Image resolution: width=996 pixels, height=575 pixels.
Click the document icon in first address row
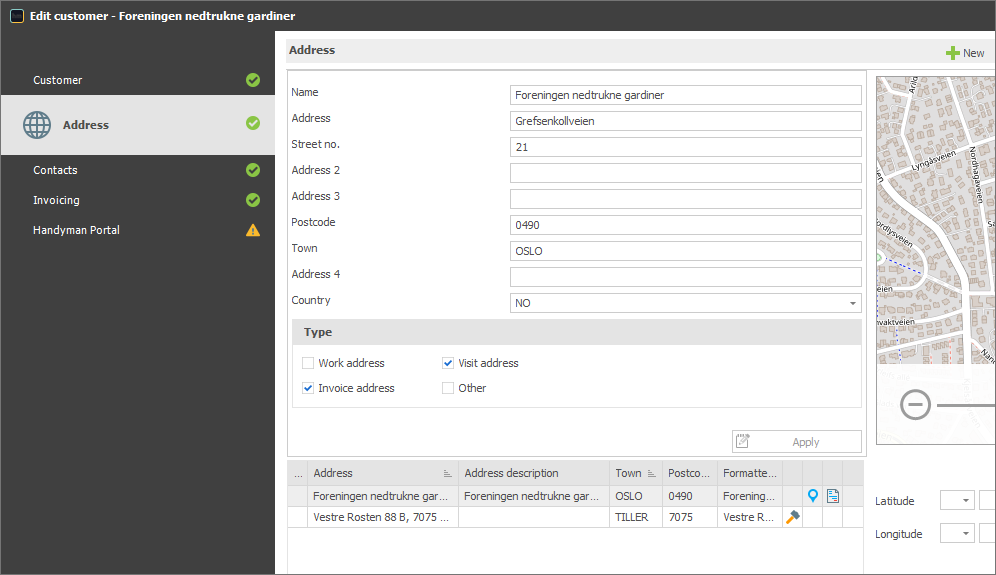[x=833, y=496]
